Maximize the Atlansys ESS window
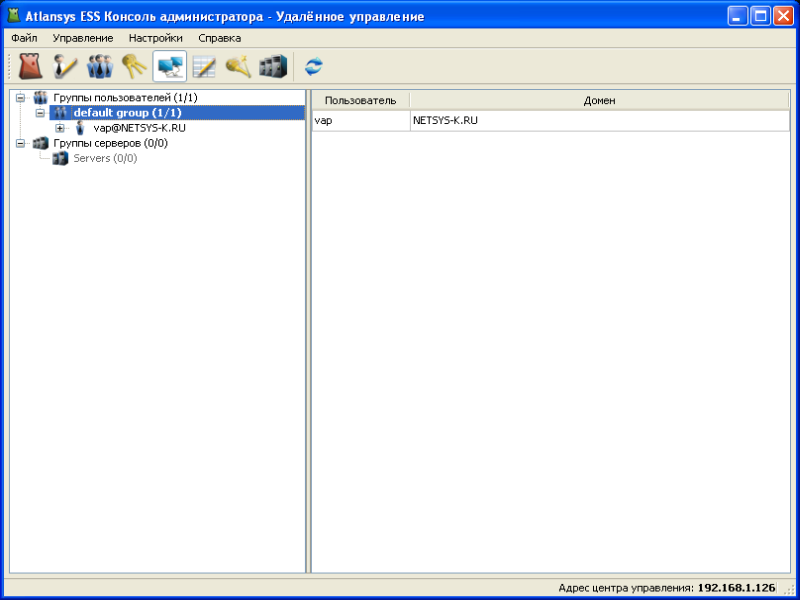Viewport: 800px width, 600px height. tap(760, 17)
